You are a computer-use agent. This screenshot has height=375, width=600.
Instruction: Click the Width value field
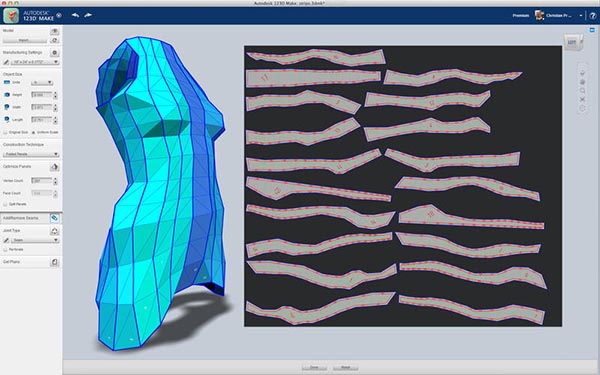pyautogui.click(x=42, y=107)
